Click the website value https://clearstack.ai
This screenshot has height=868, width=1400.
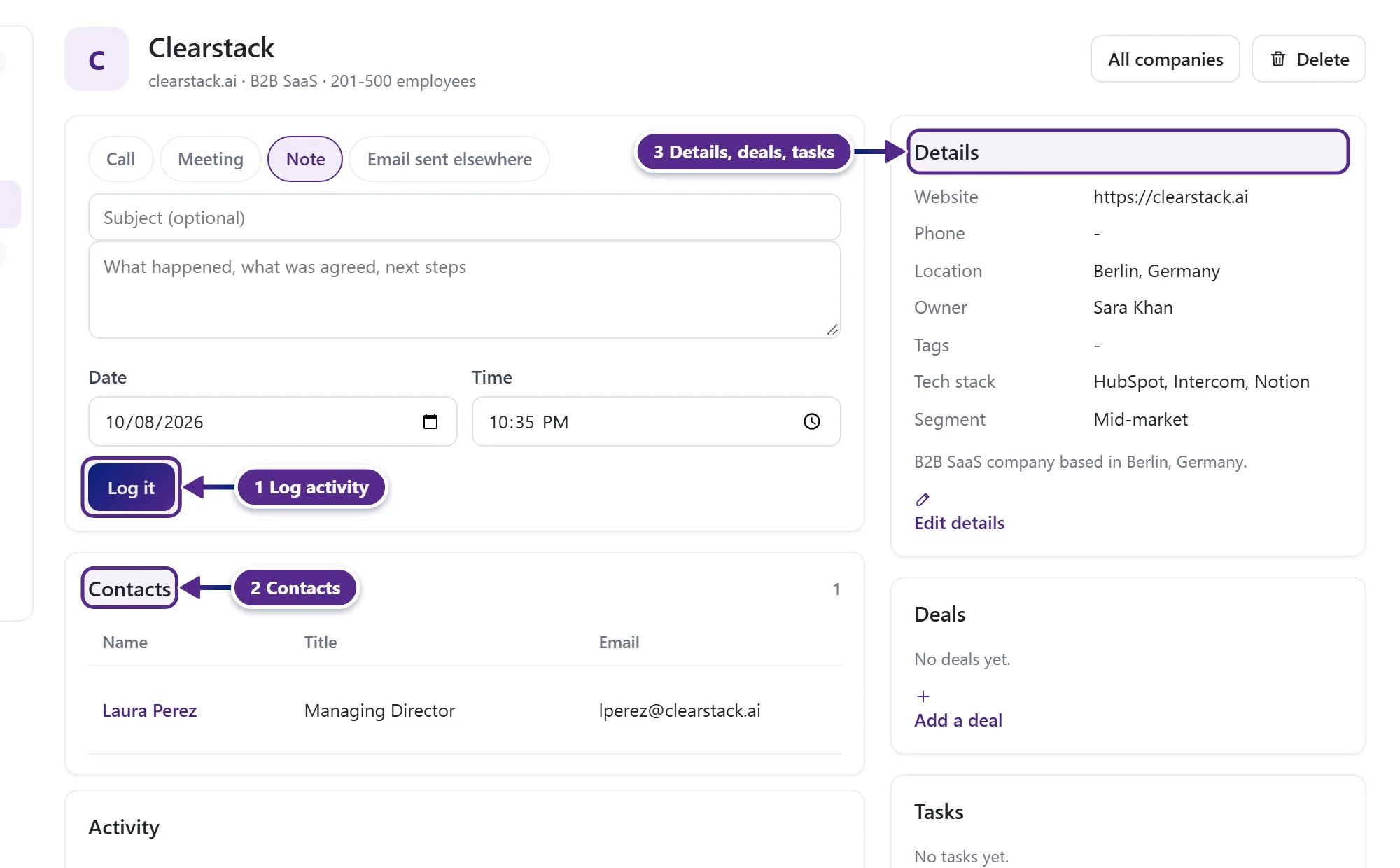click(1170, 197)
